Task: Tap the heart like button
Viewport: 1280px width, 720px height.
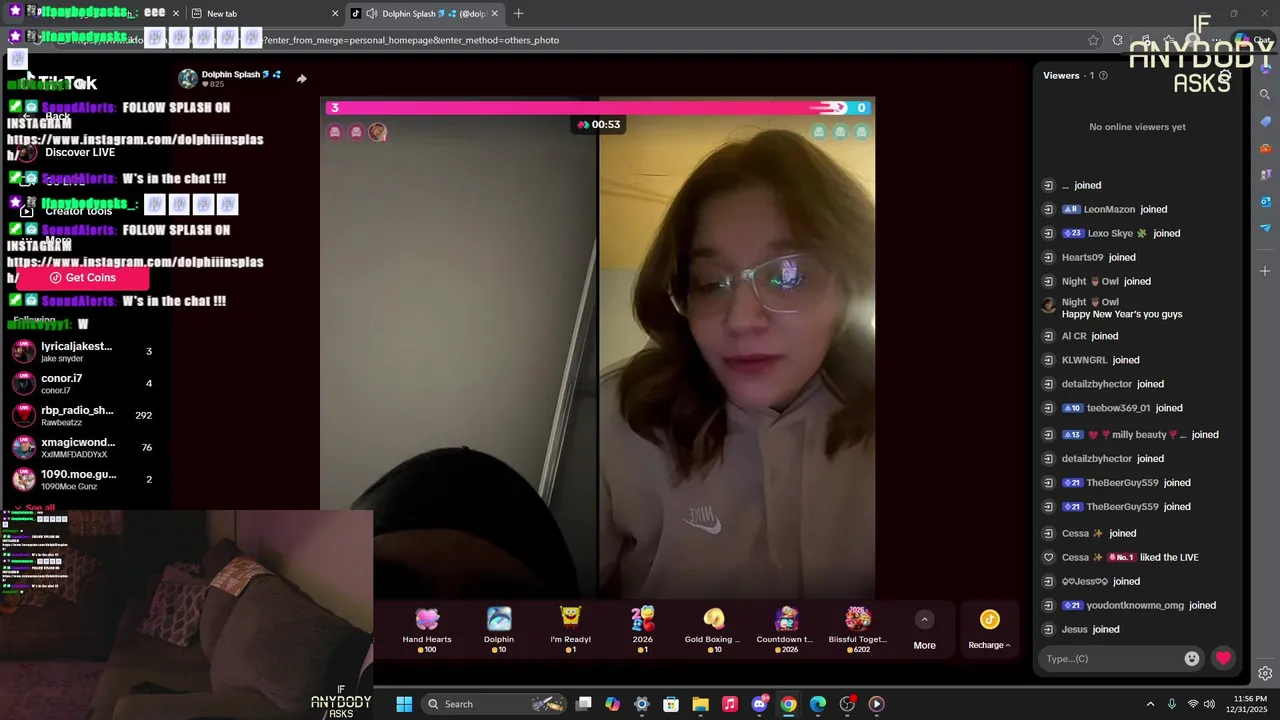Action: (x=1223, y=658)
